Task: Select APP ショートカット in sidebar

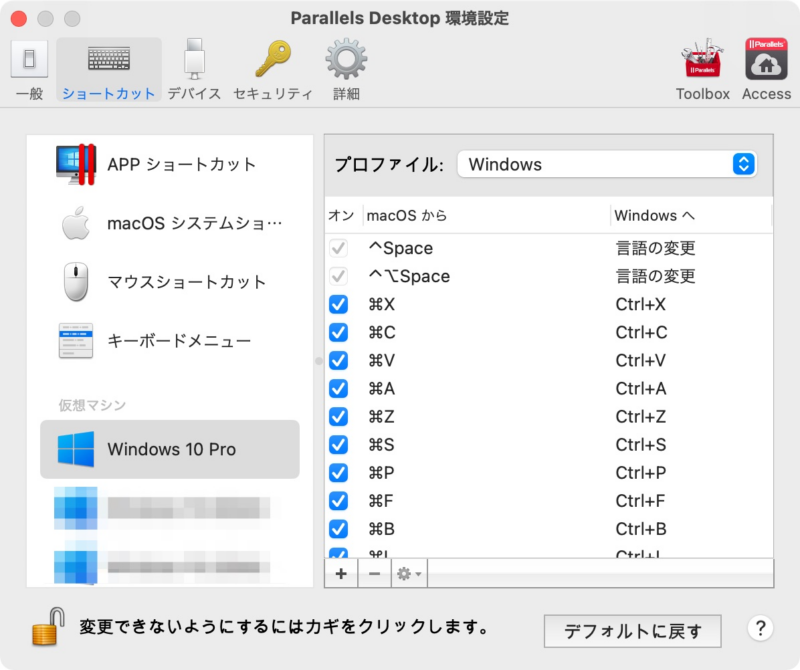Action: coord(170,164)
